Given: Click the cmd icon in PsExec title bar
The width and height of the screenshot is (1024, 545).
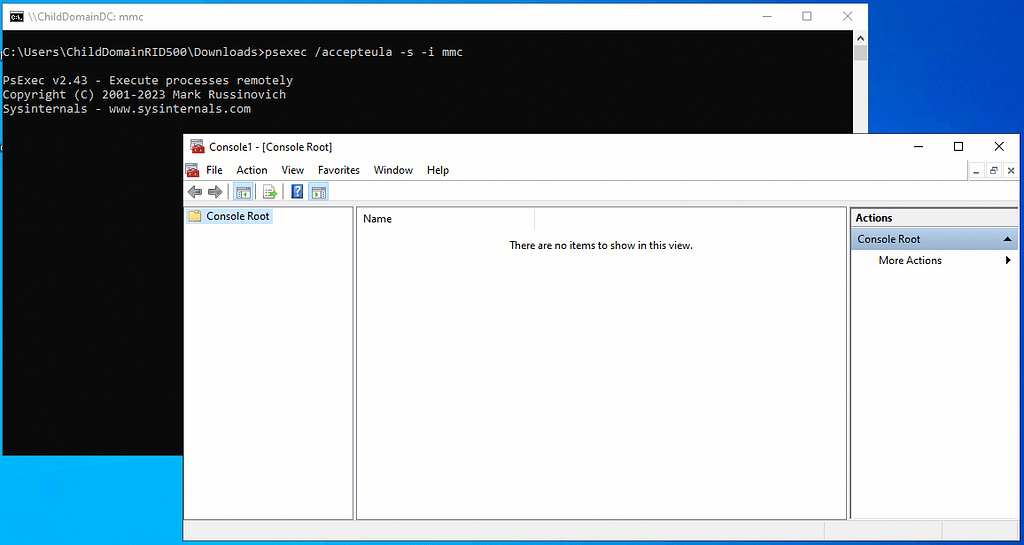Looking at the screenshot, I should [16, 16].
